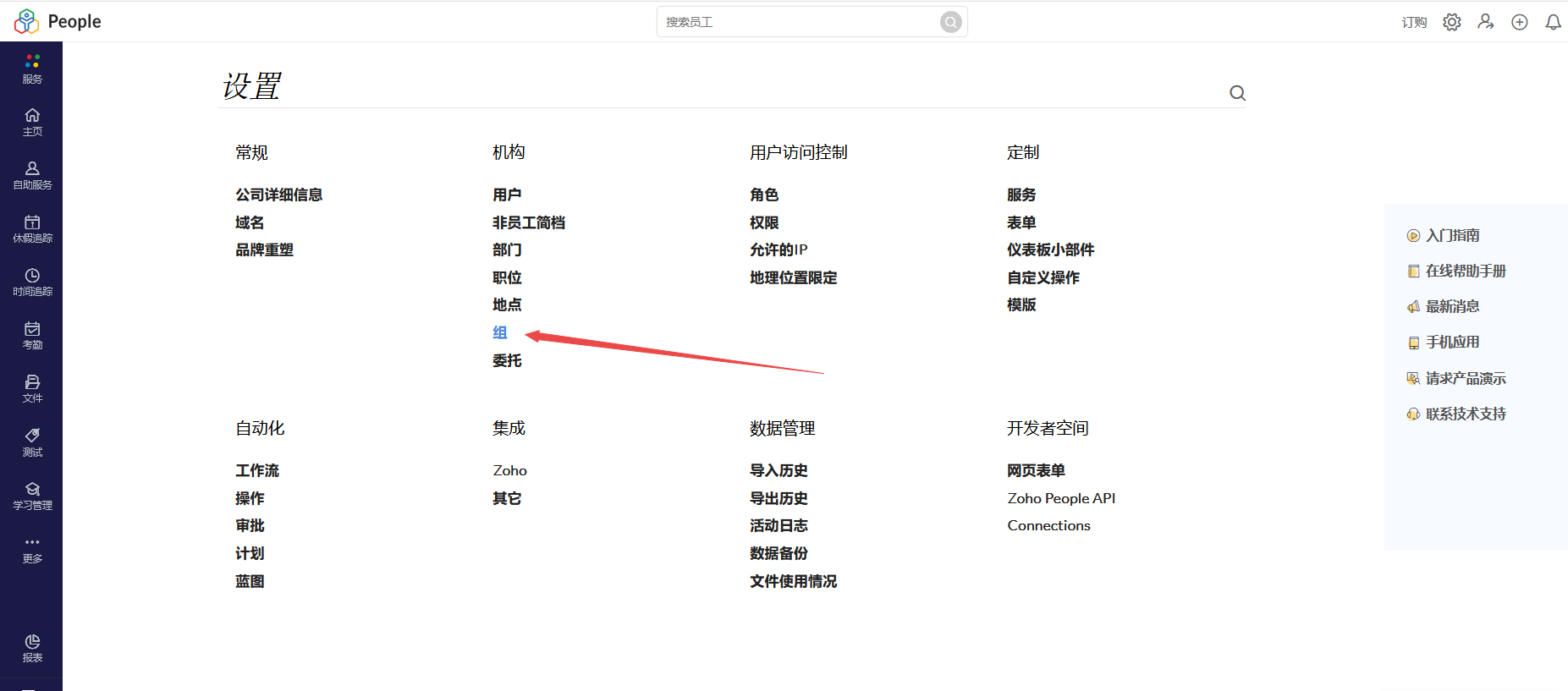The height and width of the screenshot is (691, 1568).
Task: Click the search icon on settings page
Action: click(x=1237, y=93)
